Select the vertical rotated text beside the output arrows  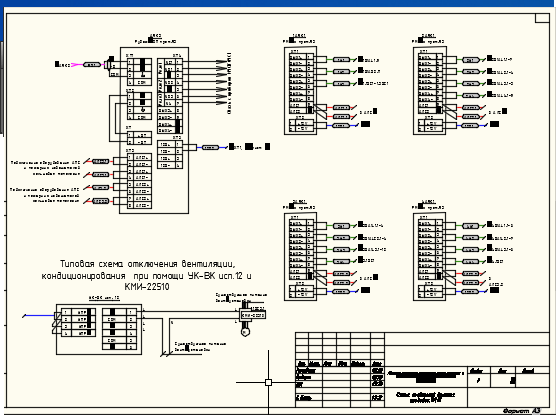230,83
